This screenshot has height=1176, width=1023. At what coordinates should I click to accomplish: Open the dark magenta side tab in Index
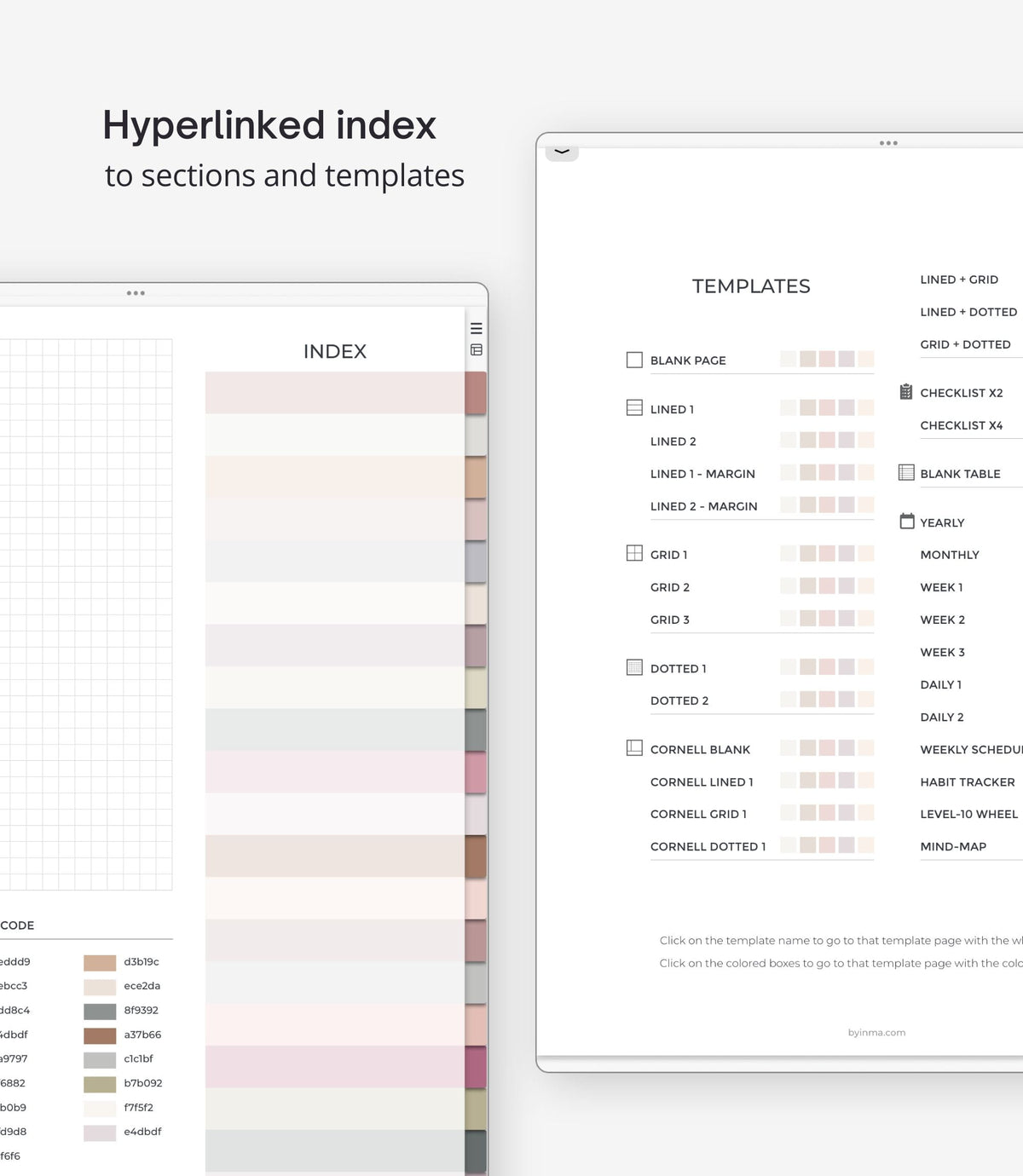coord(476,1067)
